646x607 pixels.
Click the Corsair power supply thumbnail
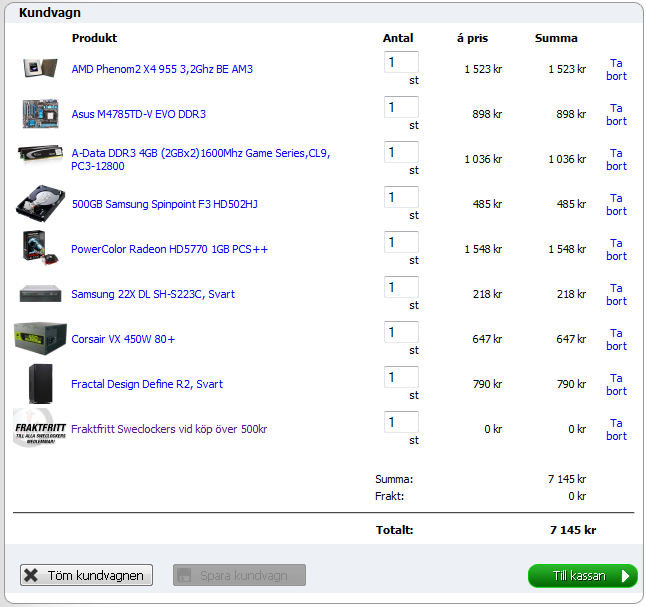click(40, 338)
